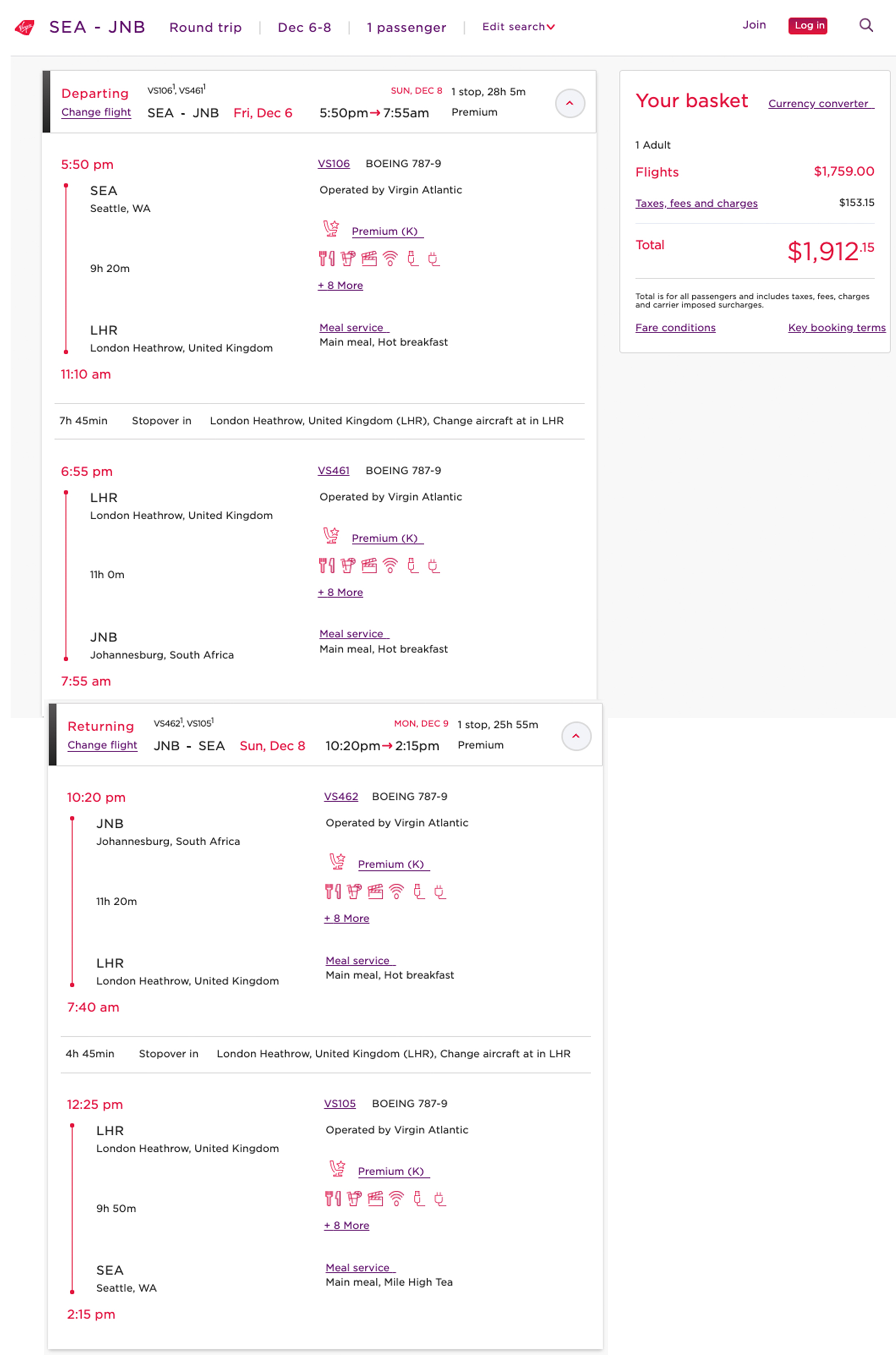The width and height of the screenshot is (896, 1364).
Task: Click the VS106 drinks icon
Action: tap(348, 259)
